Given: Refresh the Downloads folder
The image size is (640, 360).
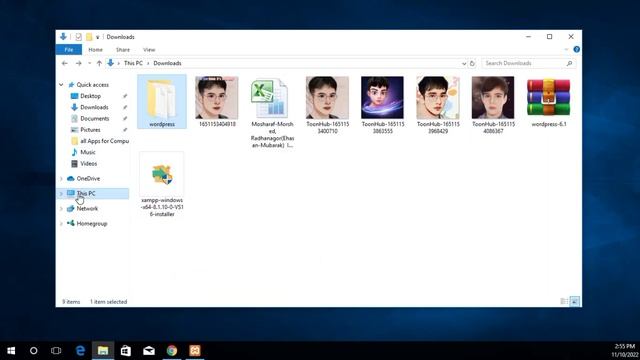Looking at the screenshot, I should 472,63.
